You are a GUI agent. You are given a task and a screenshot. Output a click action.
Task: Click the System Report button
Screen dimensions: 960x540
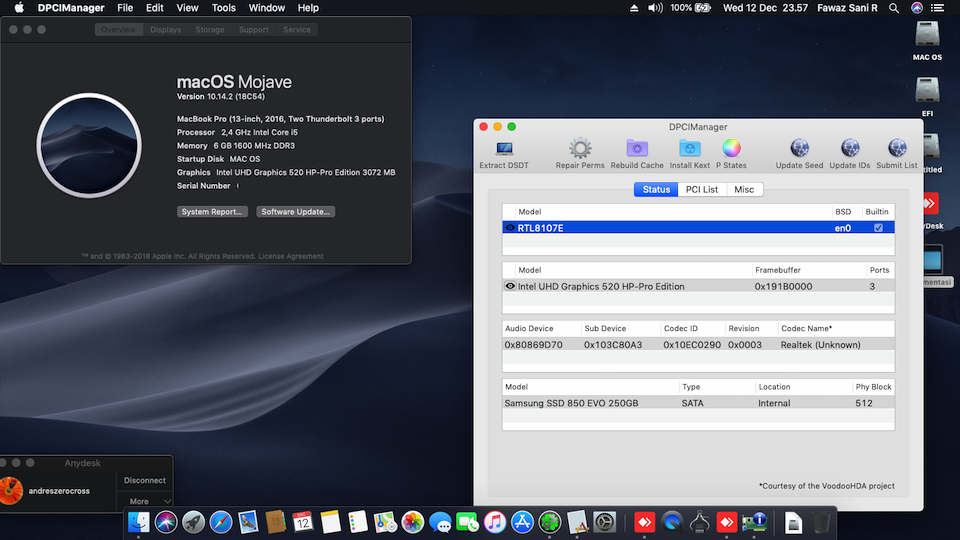pos(213,212)
